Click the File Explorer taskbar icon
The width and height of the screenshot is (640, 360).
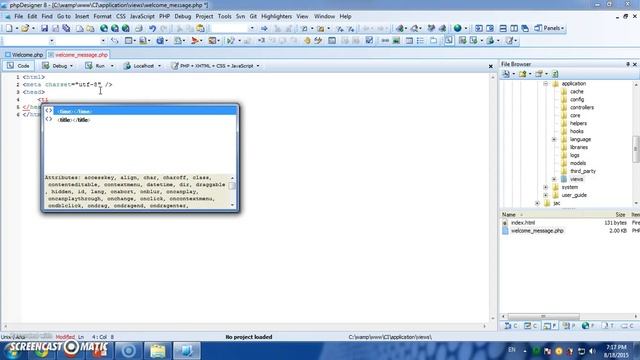pos(158,351)
